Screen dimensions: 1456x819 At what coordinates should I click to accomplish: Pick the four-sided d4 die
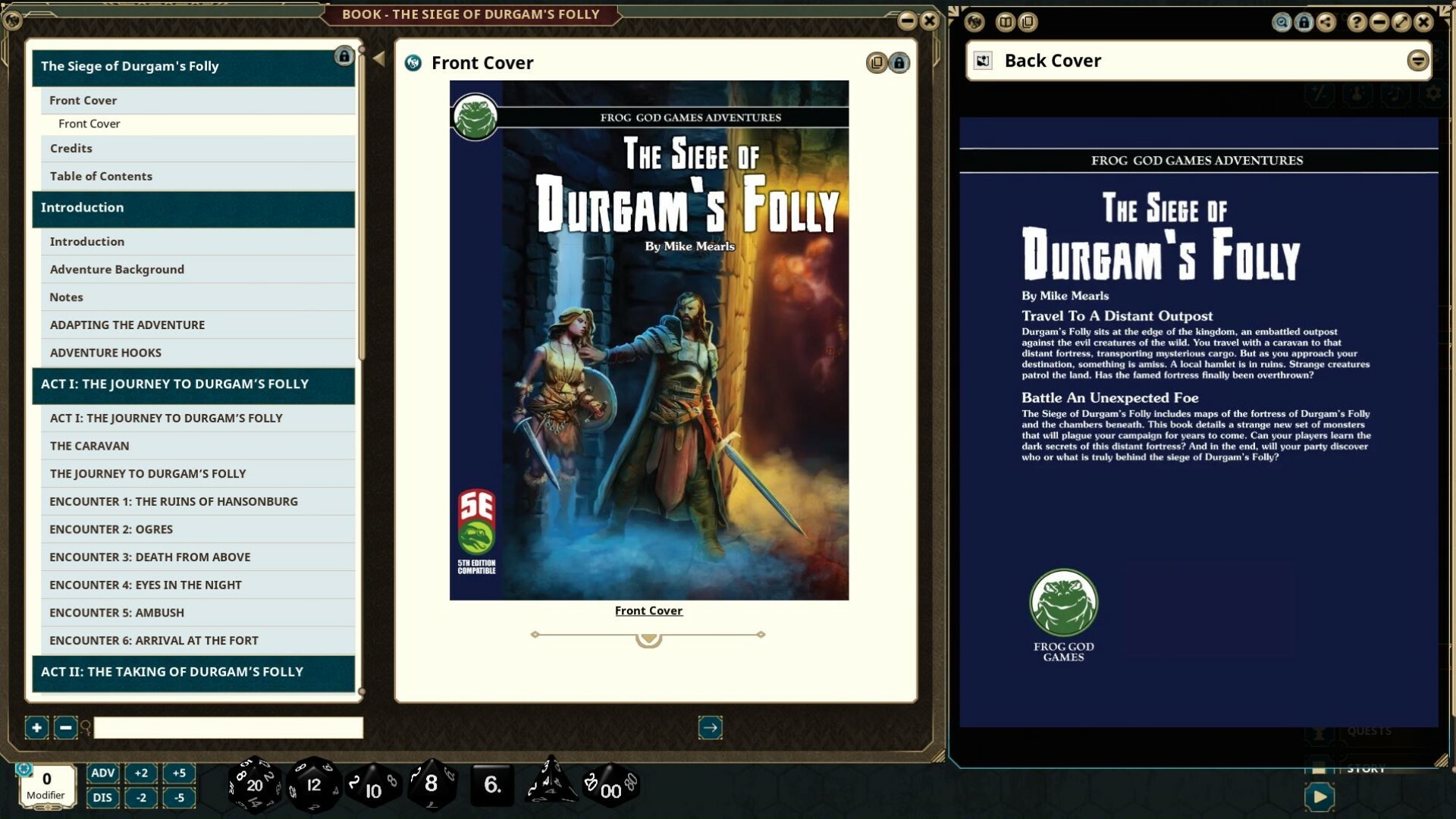coord(551,783)
